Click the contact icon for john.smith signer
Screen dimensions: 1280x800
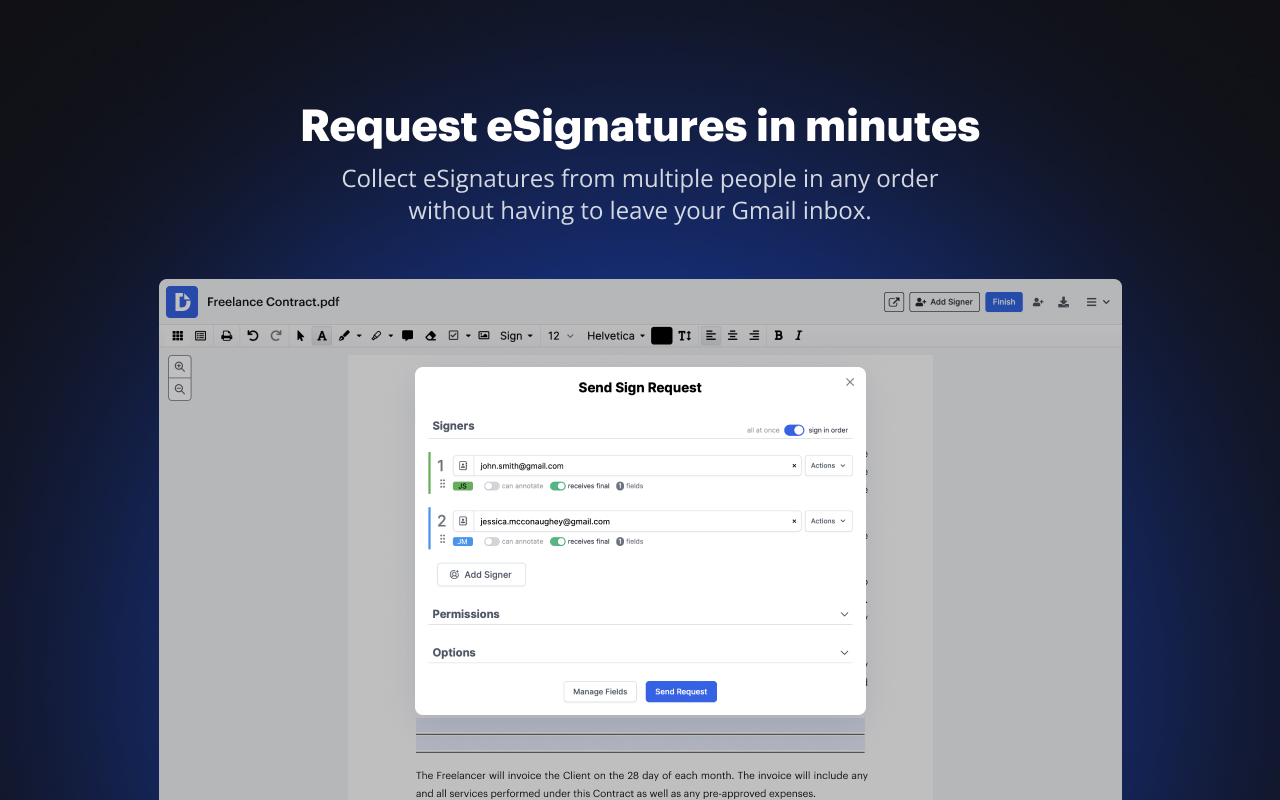(x=463, y=466)
